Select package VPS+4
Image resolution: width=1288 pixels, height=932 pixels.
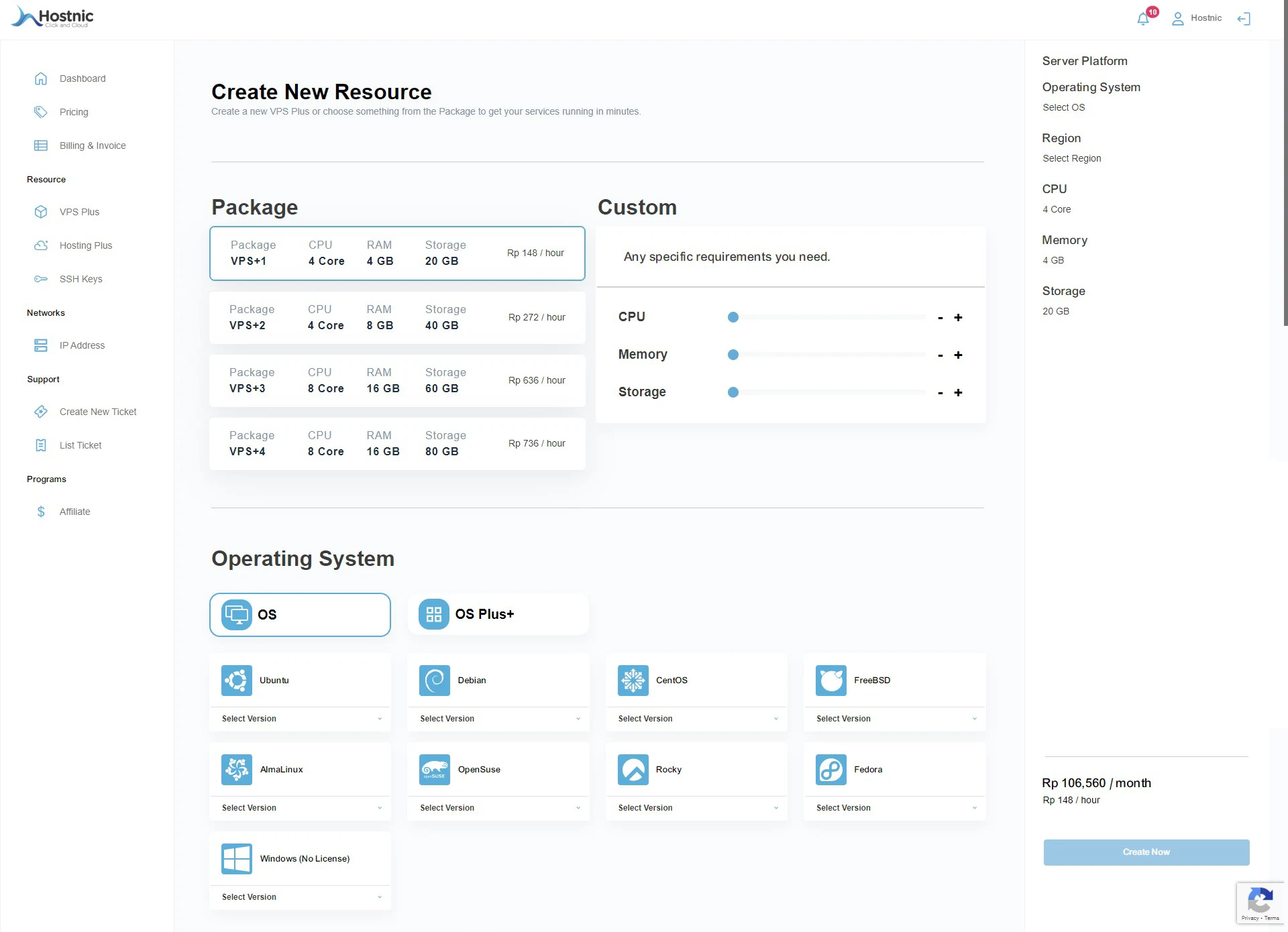(x=397, y=444)
